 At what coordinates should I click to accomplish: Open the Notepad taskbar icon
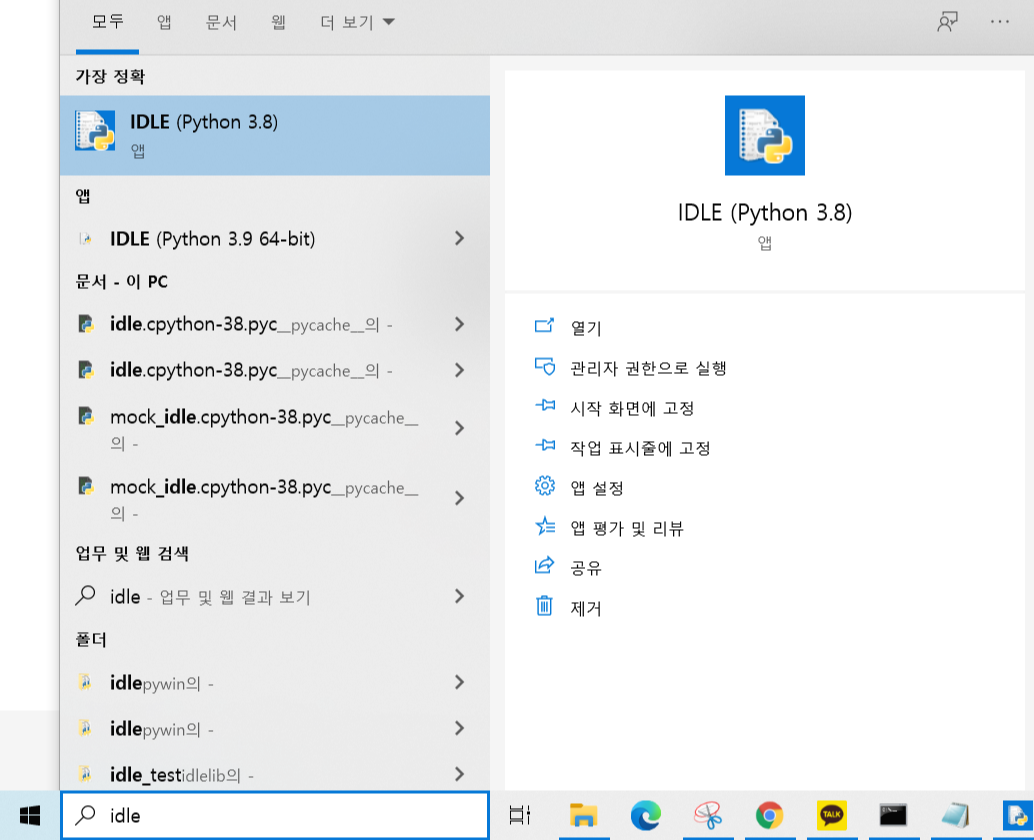click(955, 816)
